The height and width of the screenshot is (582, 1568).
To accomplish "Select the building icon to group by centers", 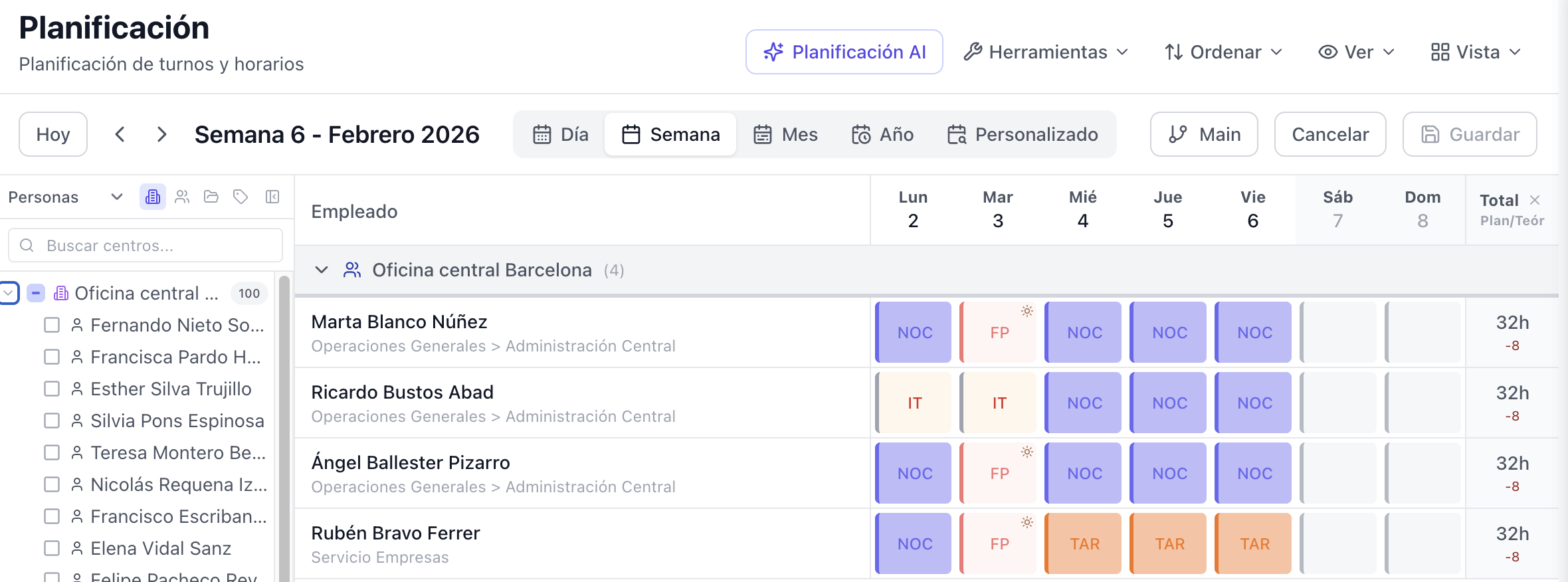I will pos(152,197).
